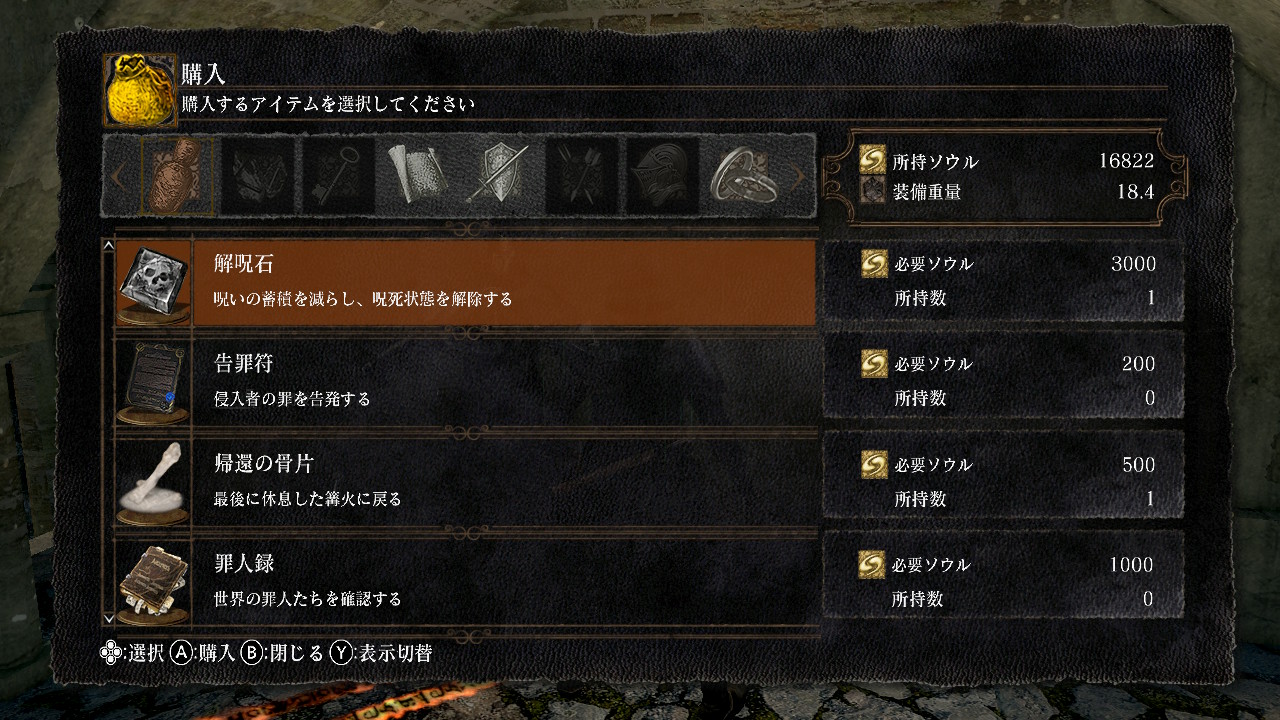The height and width of the screenshot is (720, 1280).
Task: Select the sword and shield category
Action: pos(501,175)
